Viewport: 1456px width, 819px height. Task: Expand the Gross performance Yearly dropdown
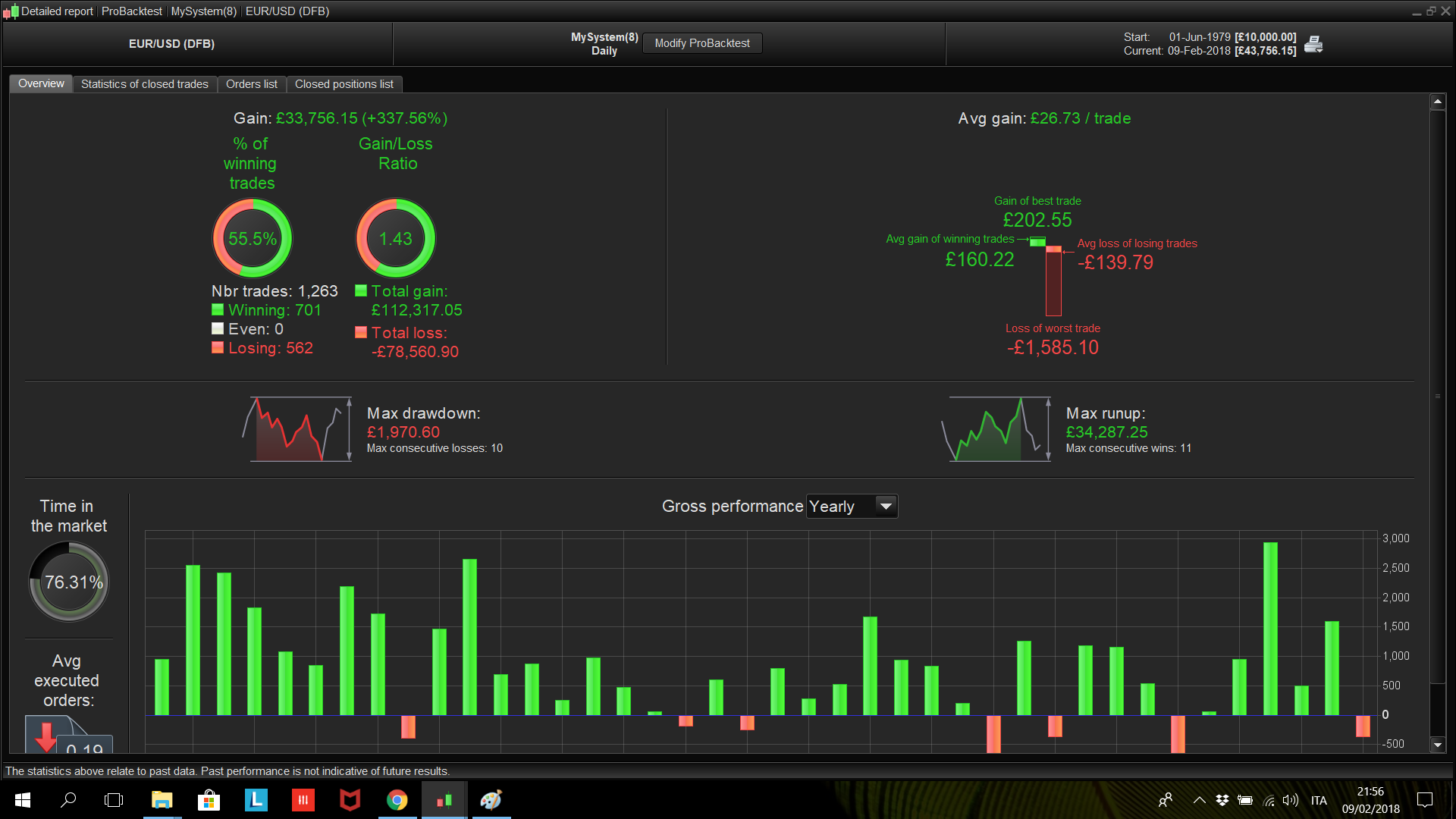tap(885, 506)
